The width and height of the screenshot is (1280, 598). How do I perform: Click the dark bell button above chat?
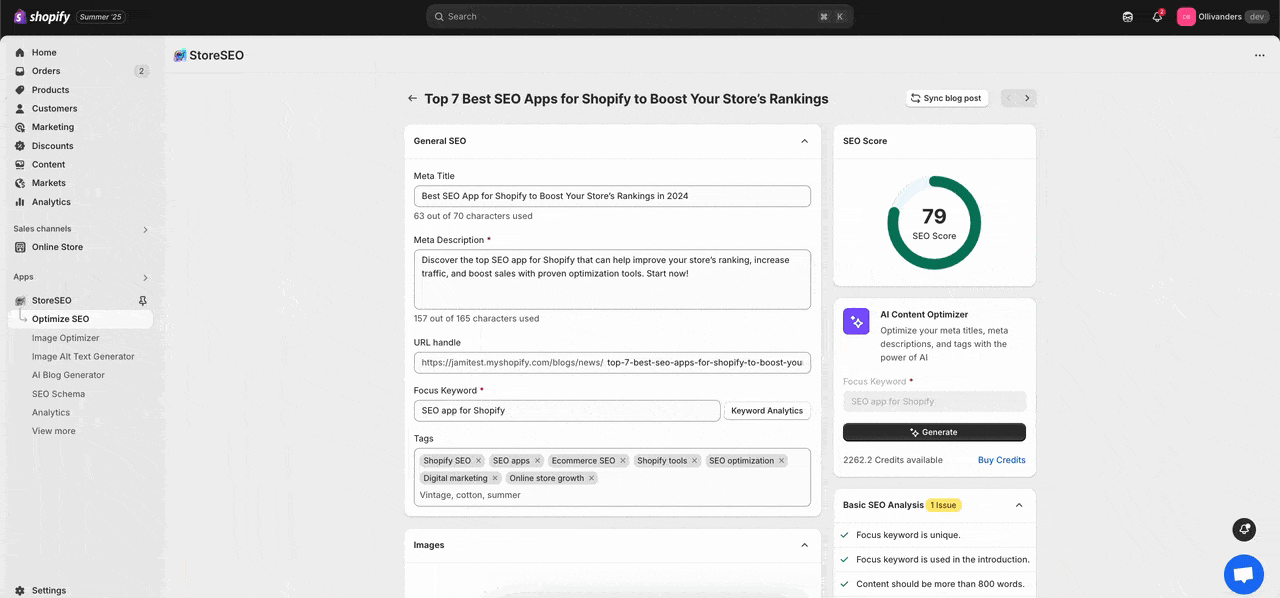pyautogui.click(x=1244, y=528)
